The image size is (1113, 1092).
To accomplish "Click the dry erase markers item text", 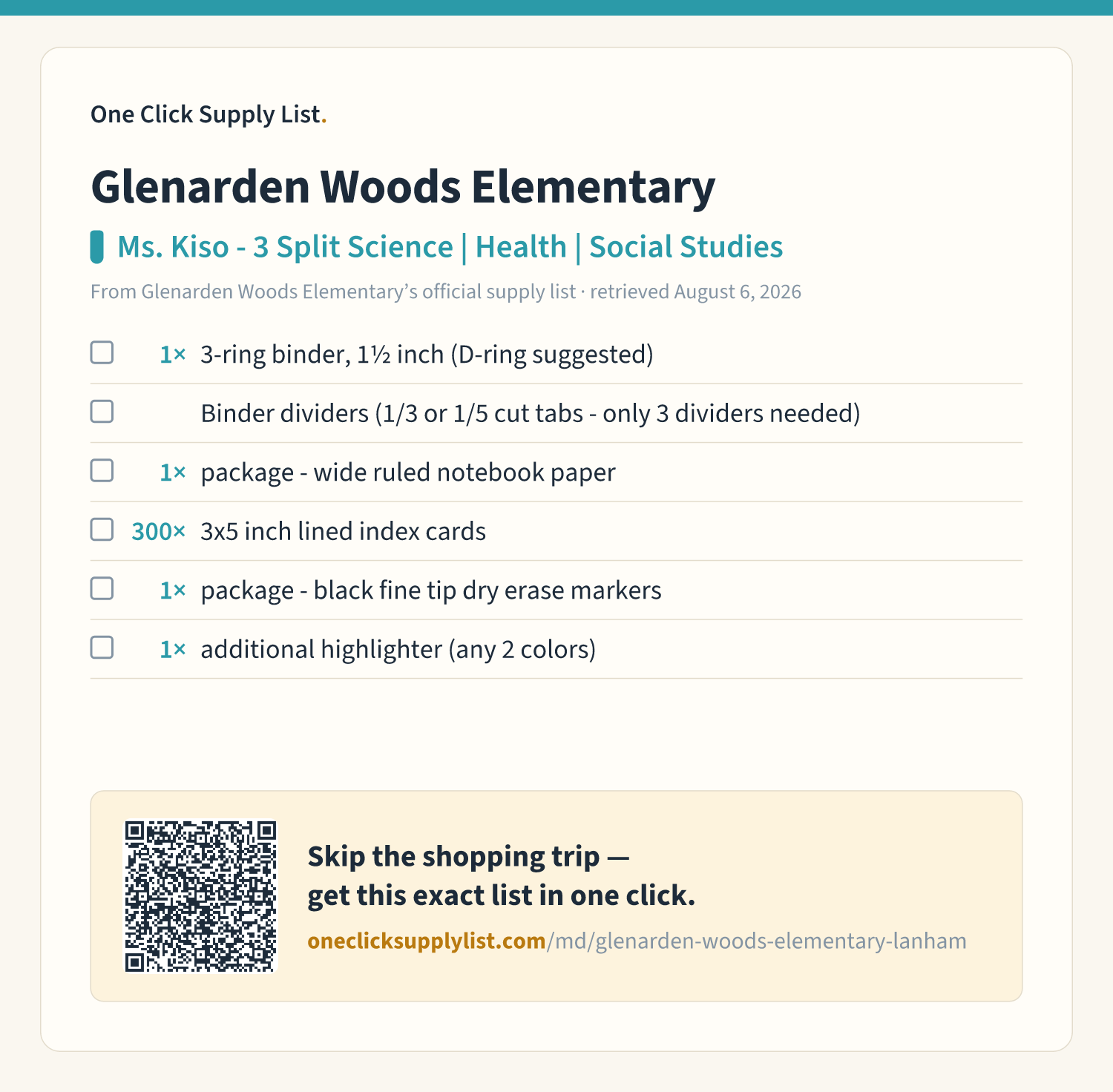I will point(431,591).
